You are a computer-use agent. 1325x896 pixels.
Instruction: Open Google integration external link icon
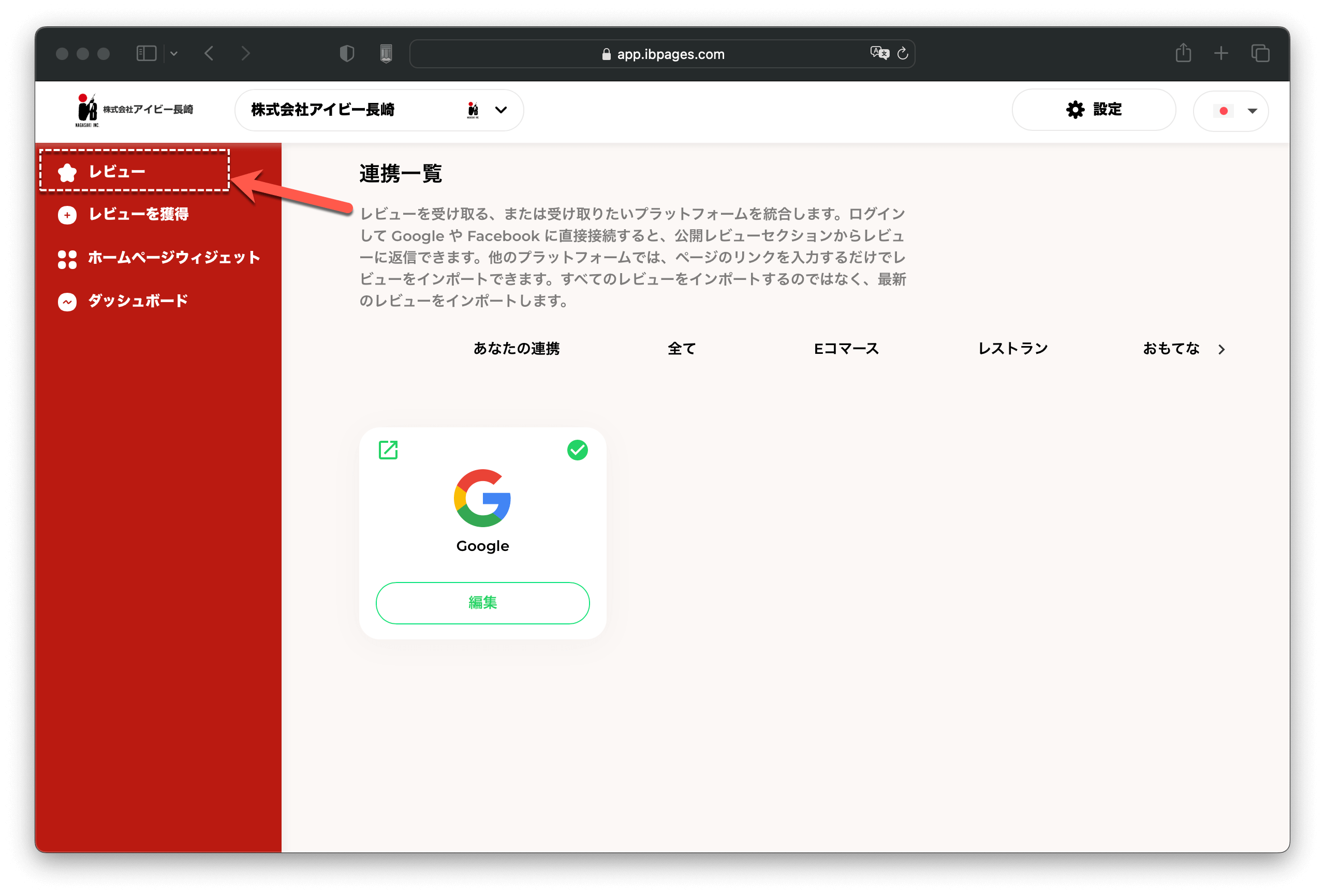388,450
